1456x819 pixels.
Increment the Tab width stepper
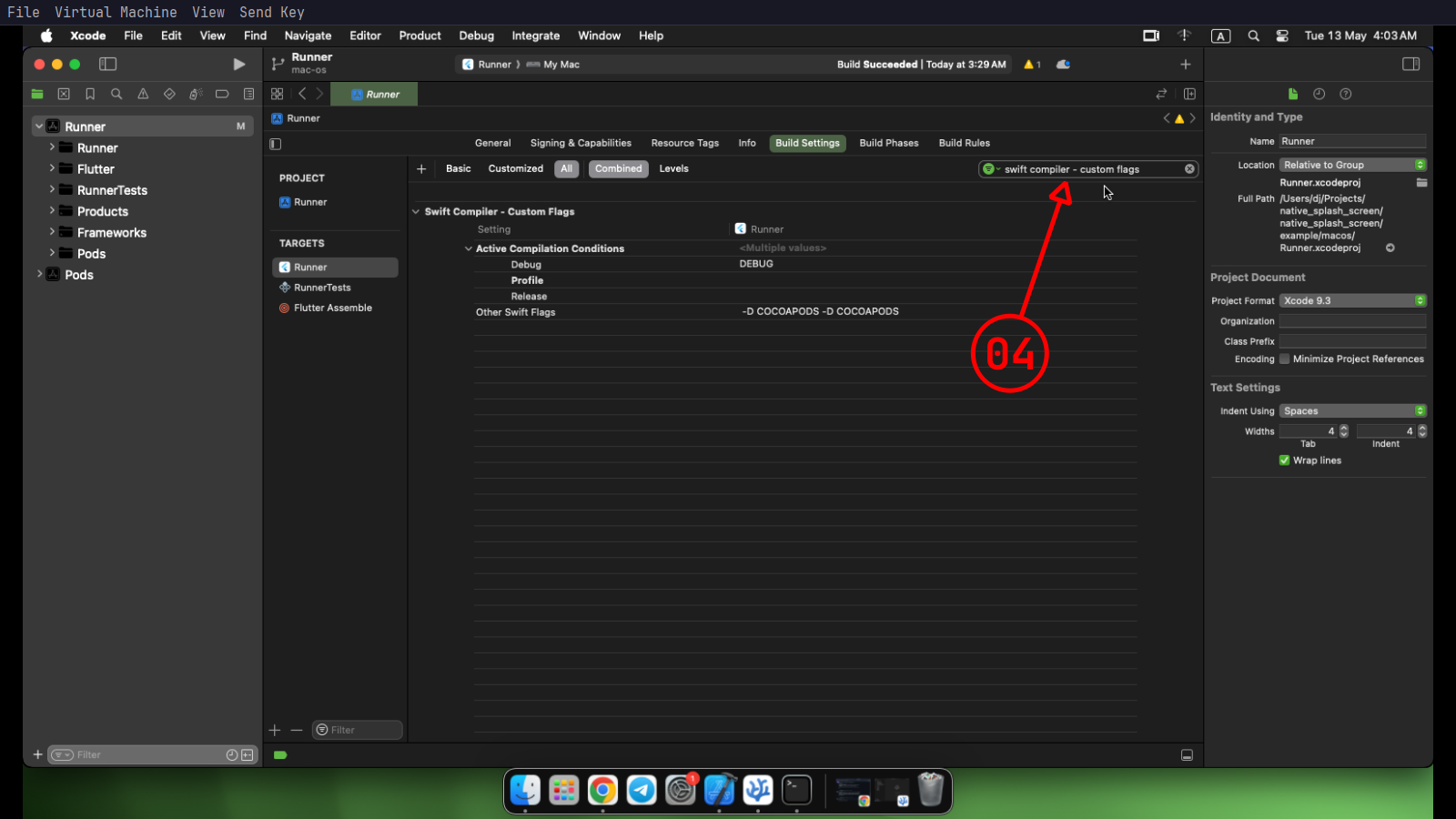pos(1344,428)
